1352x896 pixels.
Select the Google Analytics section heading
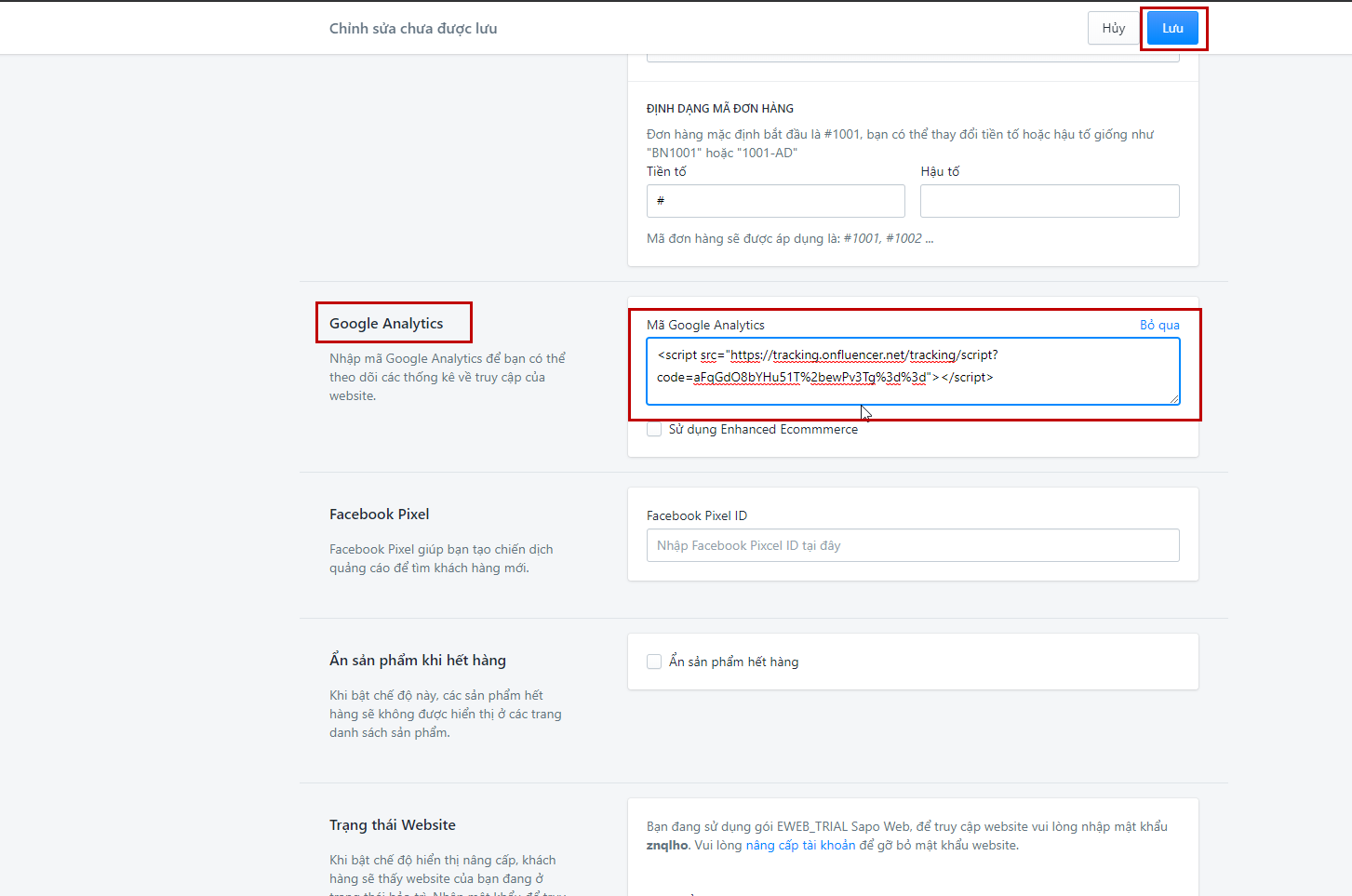pyautogui.click(x=386, y=323)
